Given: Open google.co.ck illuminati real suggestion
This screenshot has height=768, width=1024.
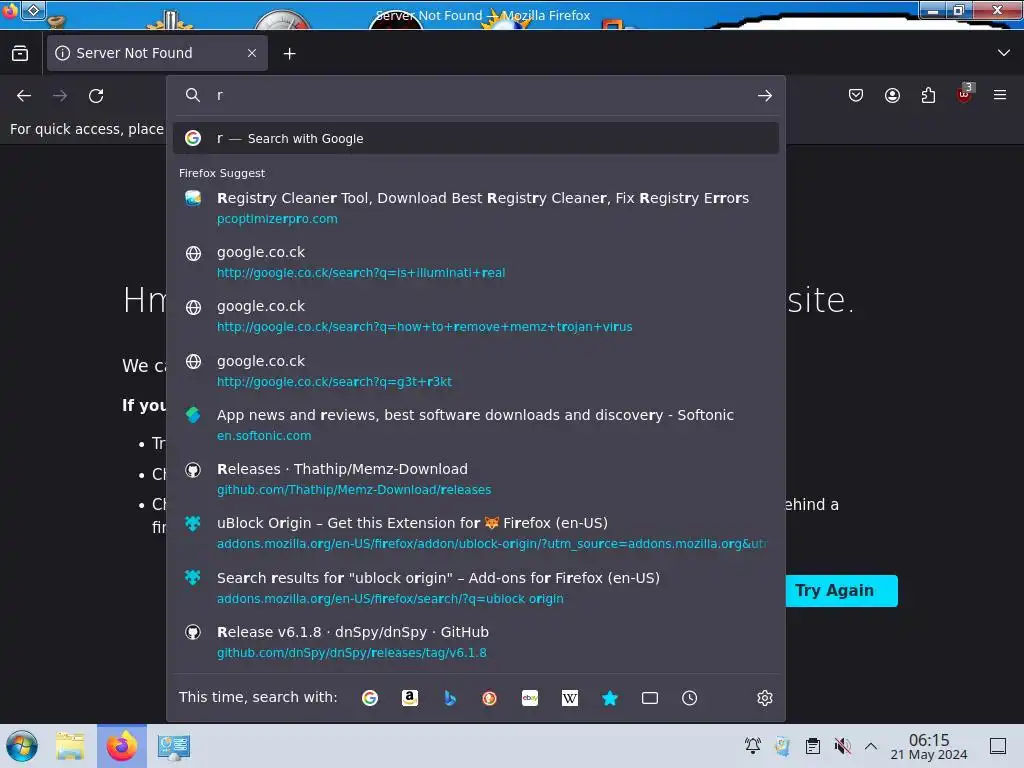Looking at the screenshot, I should (x=475, y=262).
